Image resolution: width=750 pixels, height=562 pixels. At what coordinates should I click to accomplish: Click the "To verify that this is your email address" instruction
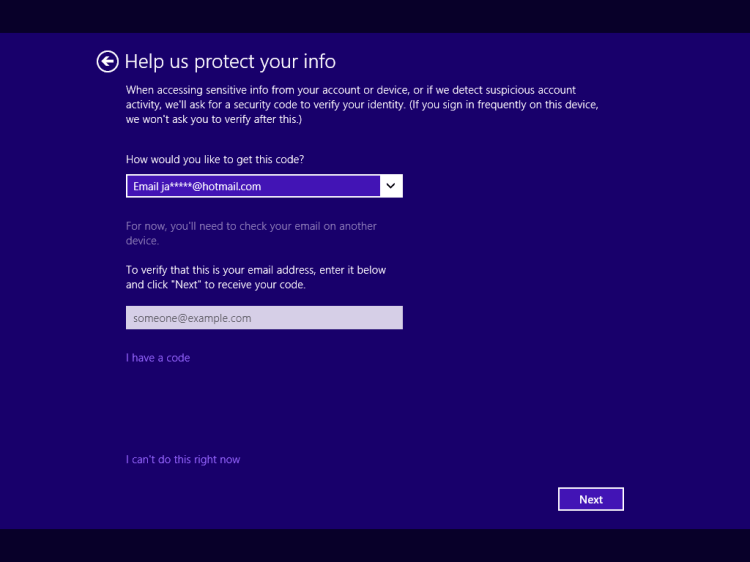tap(255, 270)
